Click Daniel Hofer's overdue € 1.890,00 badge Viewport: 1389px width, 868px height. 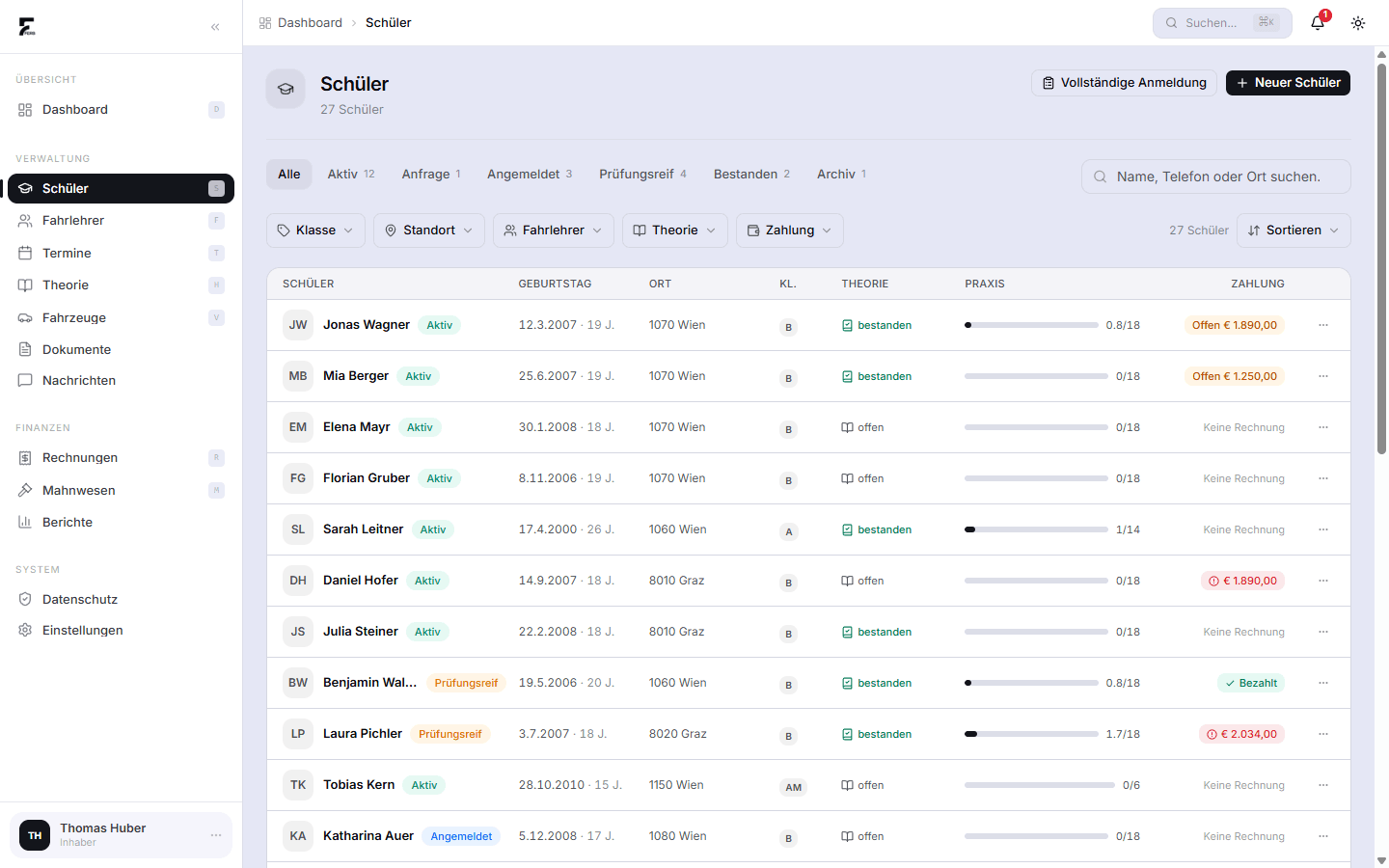[x=1242, y=581]
